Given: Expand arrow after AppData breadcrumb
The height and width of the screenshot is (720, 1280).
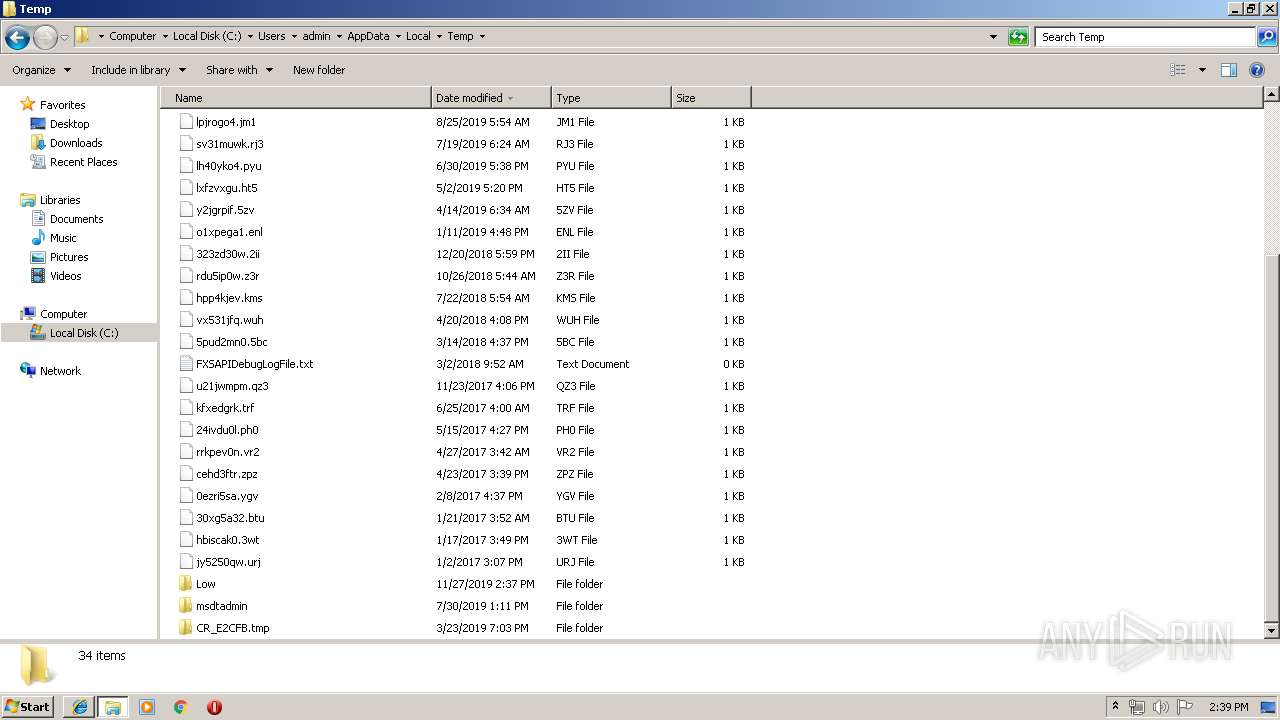Looking at the screenshot, I should (397, 36).
